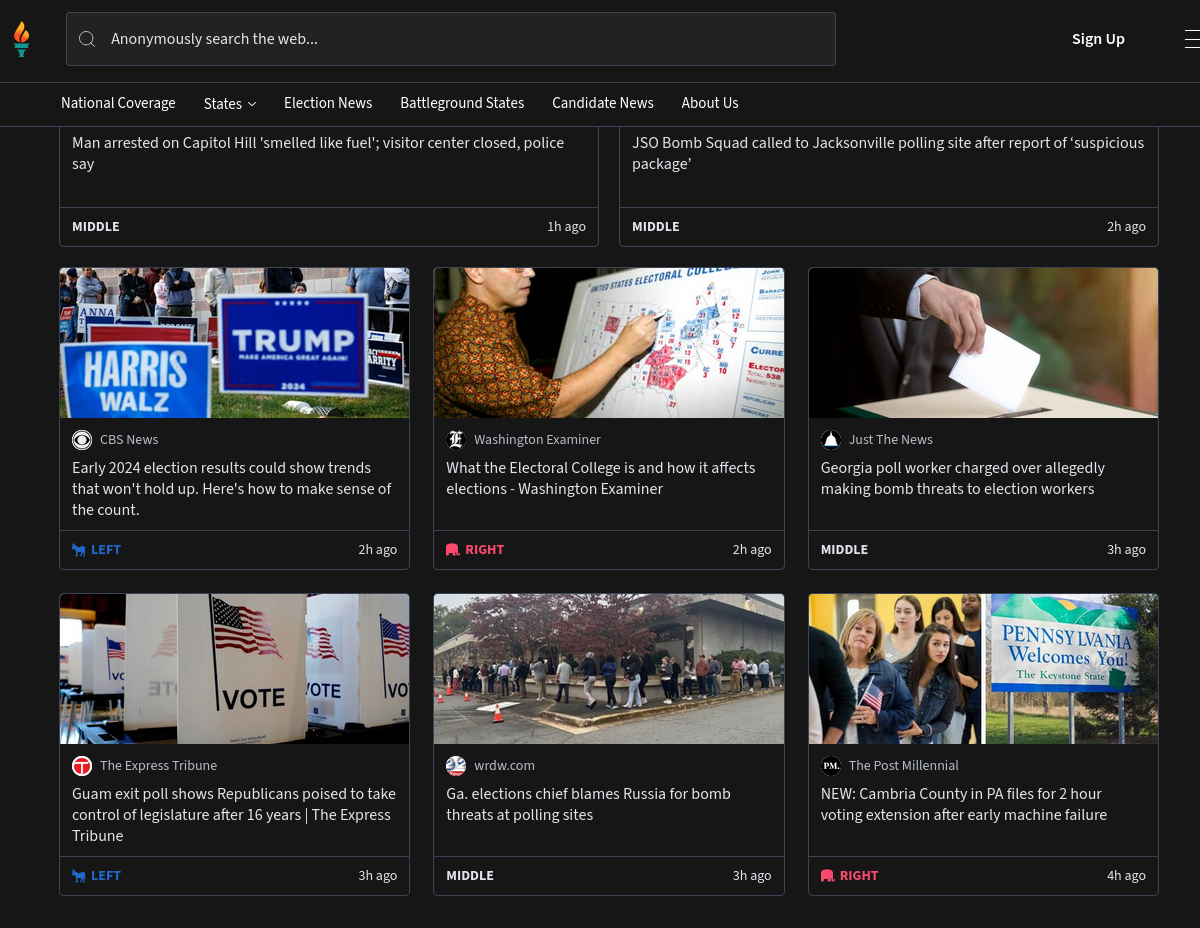
Task: Click RIGHT bias label on Post Millennial card
Action: 859,876
